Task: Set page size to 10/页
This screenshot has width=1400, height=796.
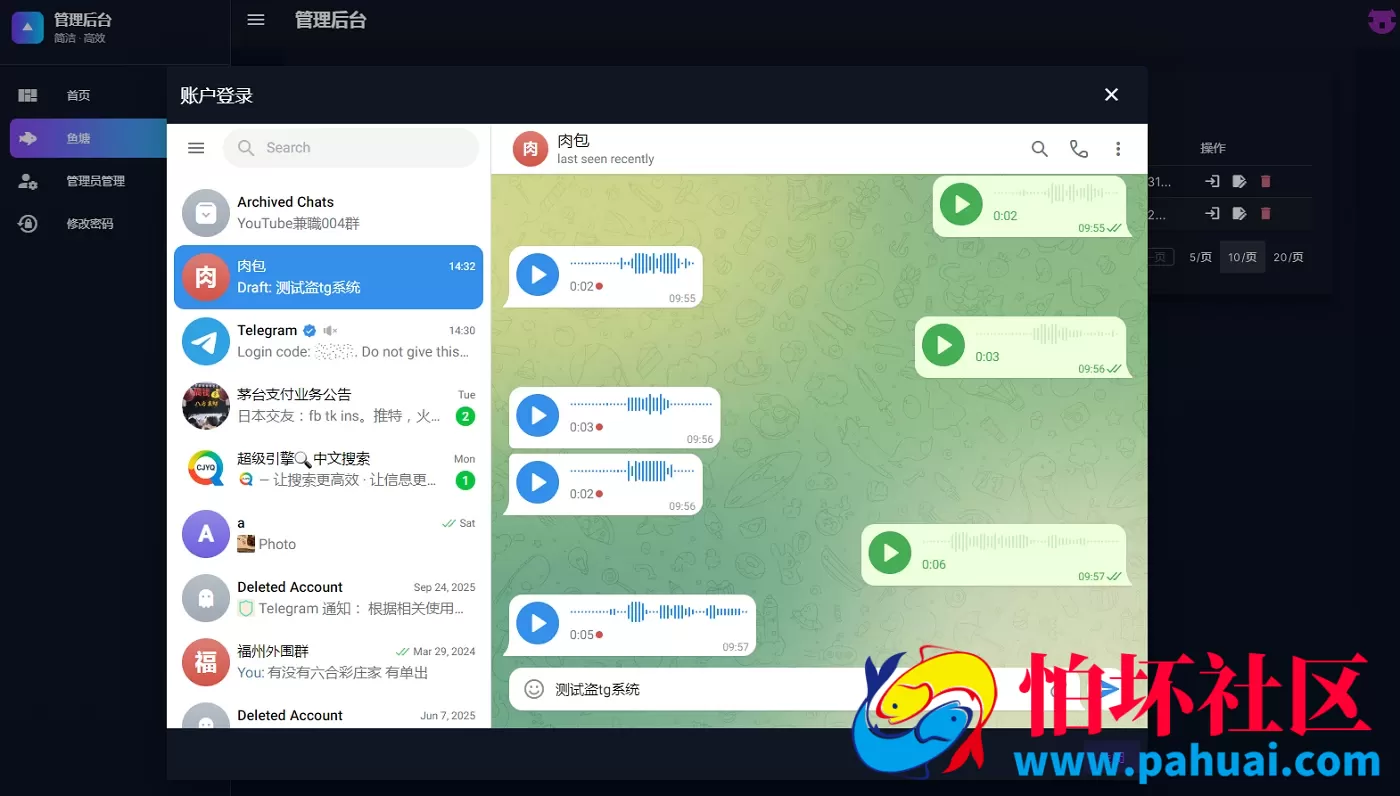Action: point(1242,257)
